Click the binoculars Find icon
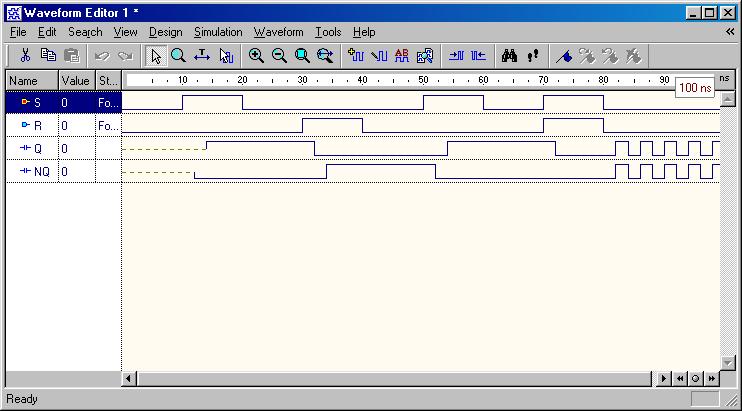This screenshot has width=742, height=411. 509,56
